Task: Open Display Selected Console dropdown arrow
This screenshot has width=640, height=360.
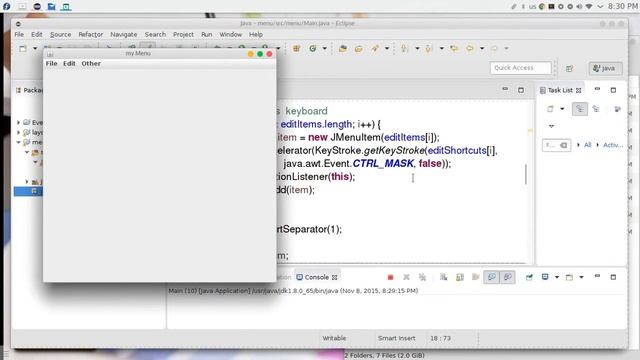Action: point(557,278)
